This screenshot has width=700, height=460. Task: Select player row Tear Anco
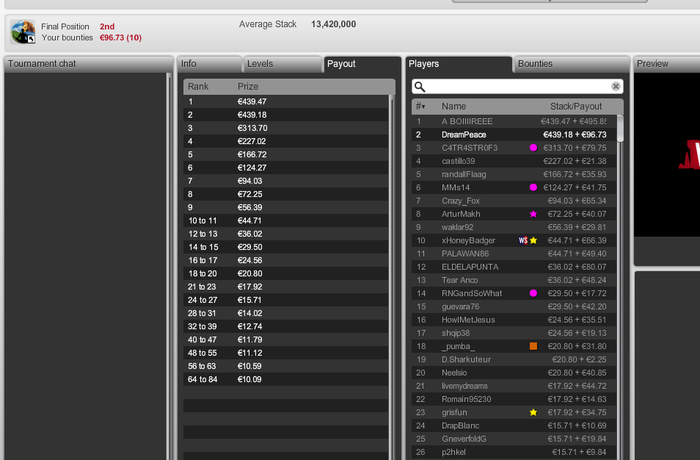514,280
